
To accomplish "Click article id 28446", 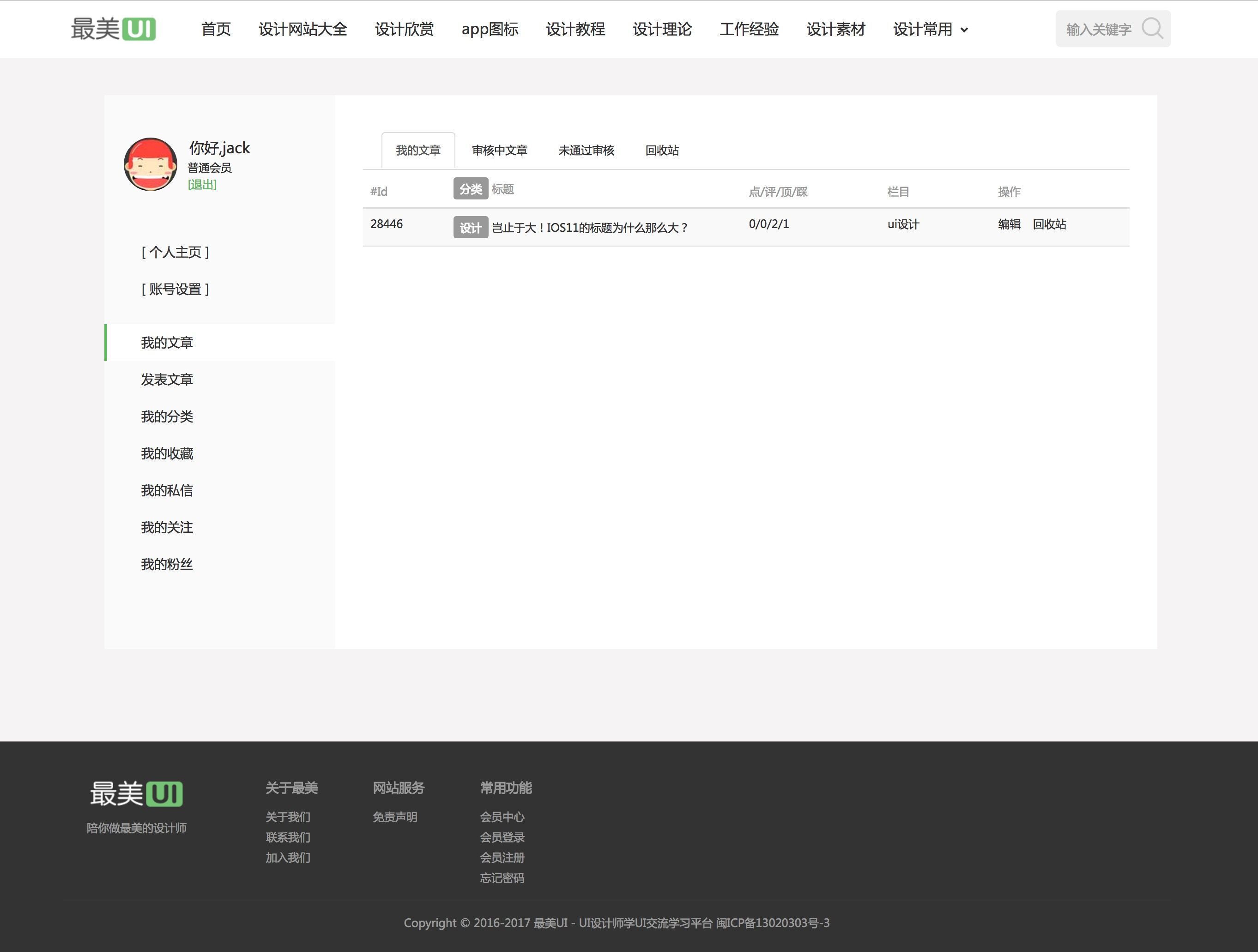I will click(387, 224).
